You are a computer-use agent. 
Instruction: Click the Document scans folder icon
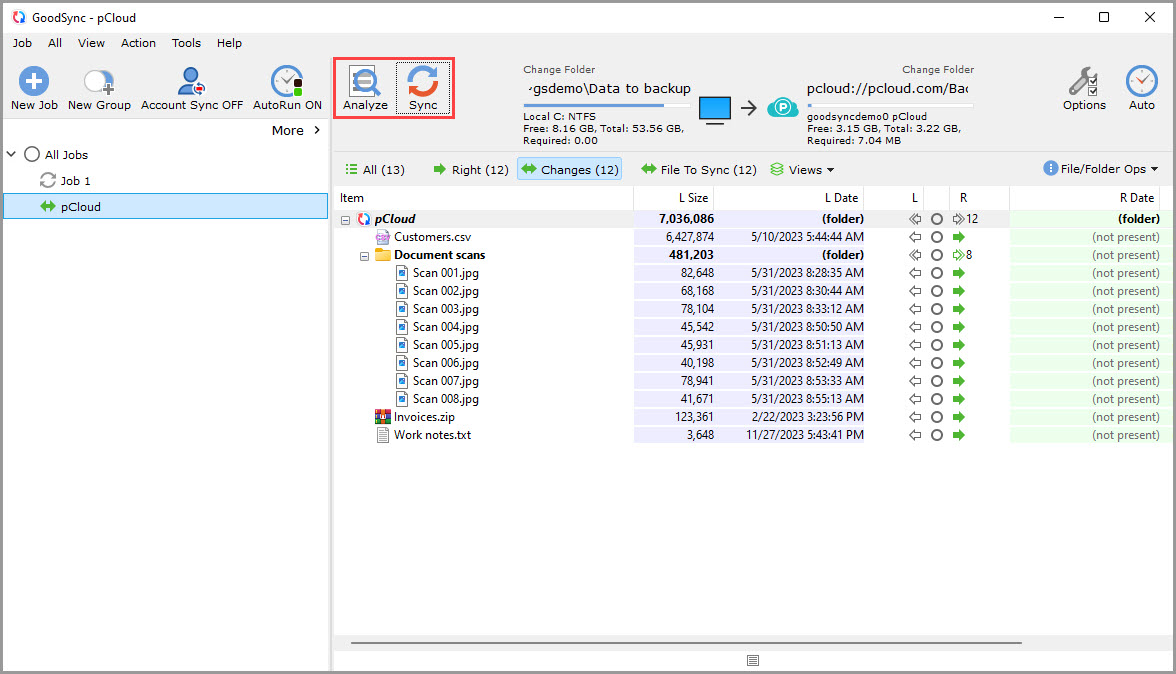pyautogui.click(x=382, y=255)
